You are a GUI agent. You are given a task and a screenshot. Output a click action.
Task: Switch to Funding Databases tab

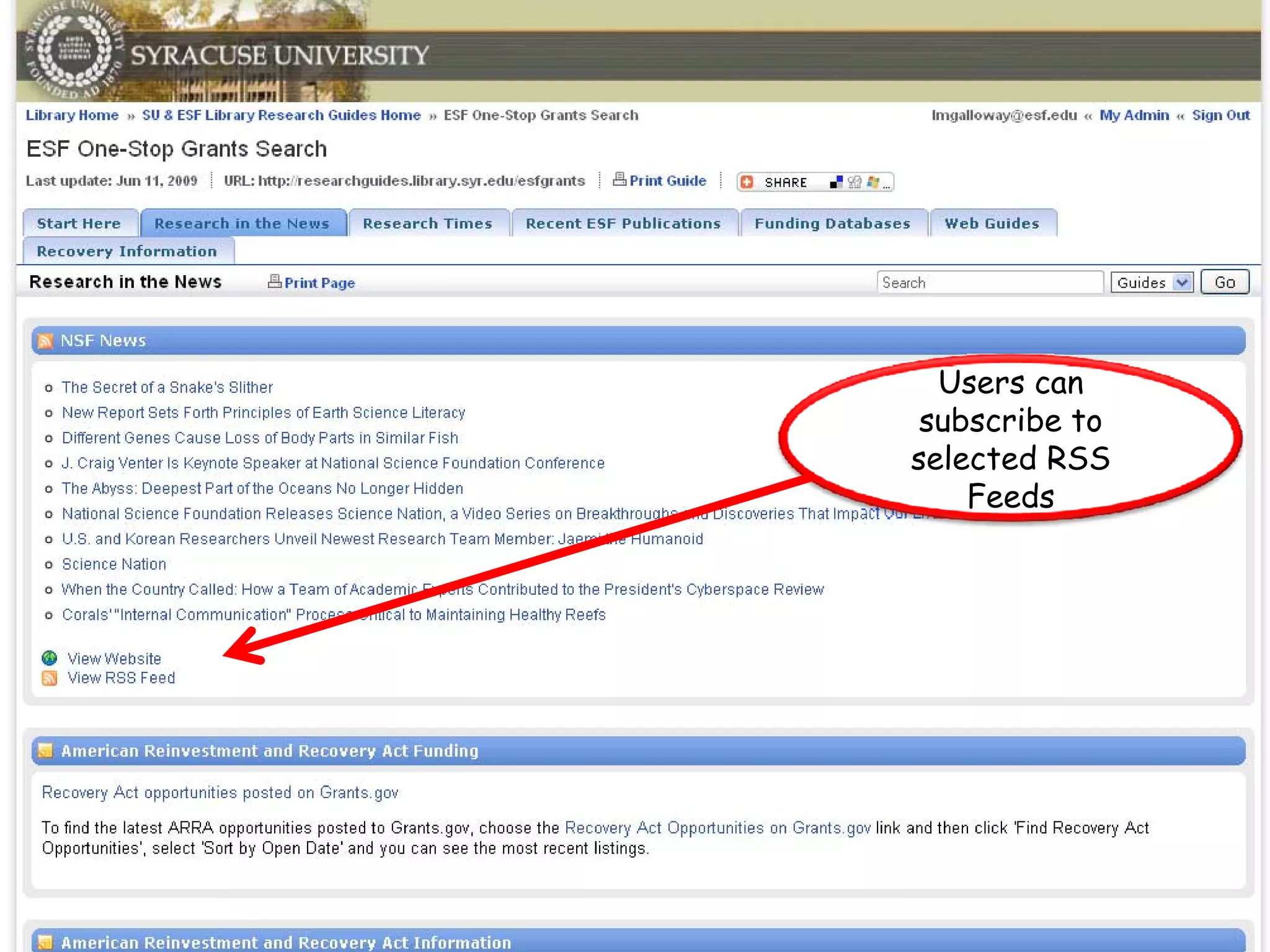tap(833, 223)
